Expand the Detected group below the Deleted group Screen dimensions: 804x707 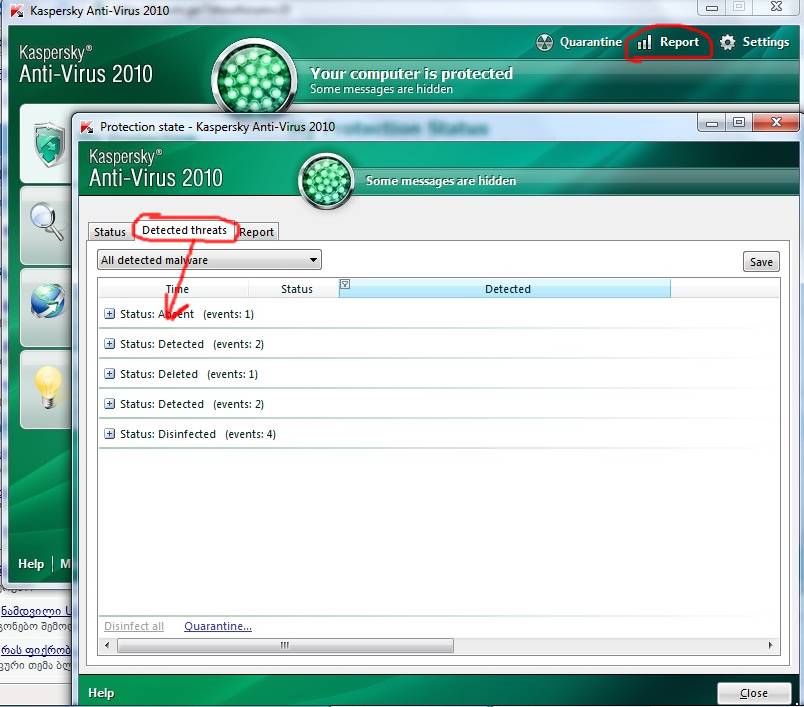[x=109, y=404]
